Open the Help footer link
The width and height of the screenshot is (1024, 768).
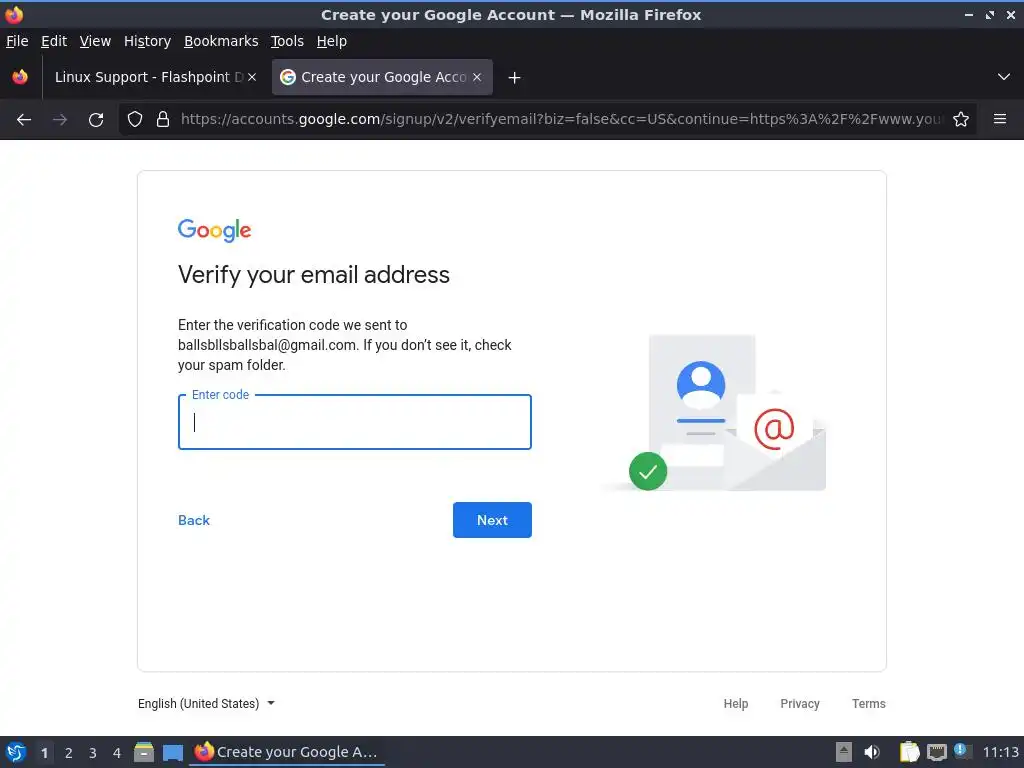click(735, 703)
